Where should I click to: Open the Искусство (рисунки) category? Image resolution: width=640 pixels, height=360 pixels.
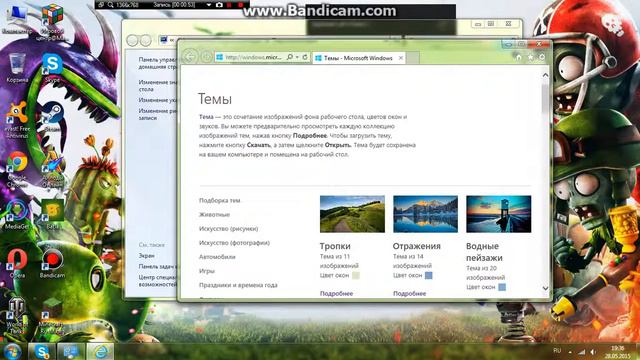point(229,229)
